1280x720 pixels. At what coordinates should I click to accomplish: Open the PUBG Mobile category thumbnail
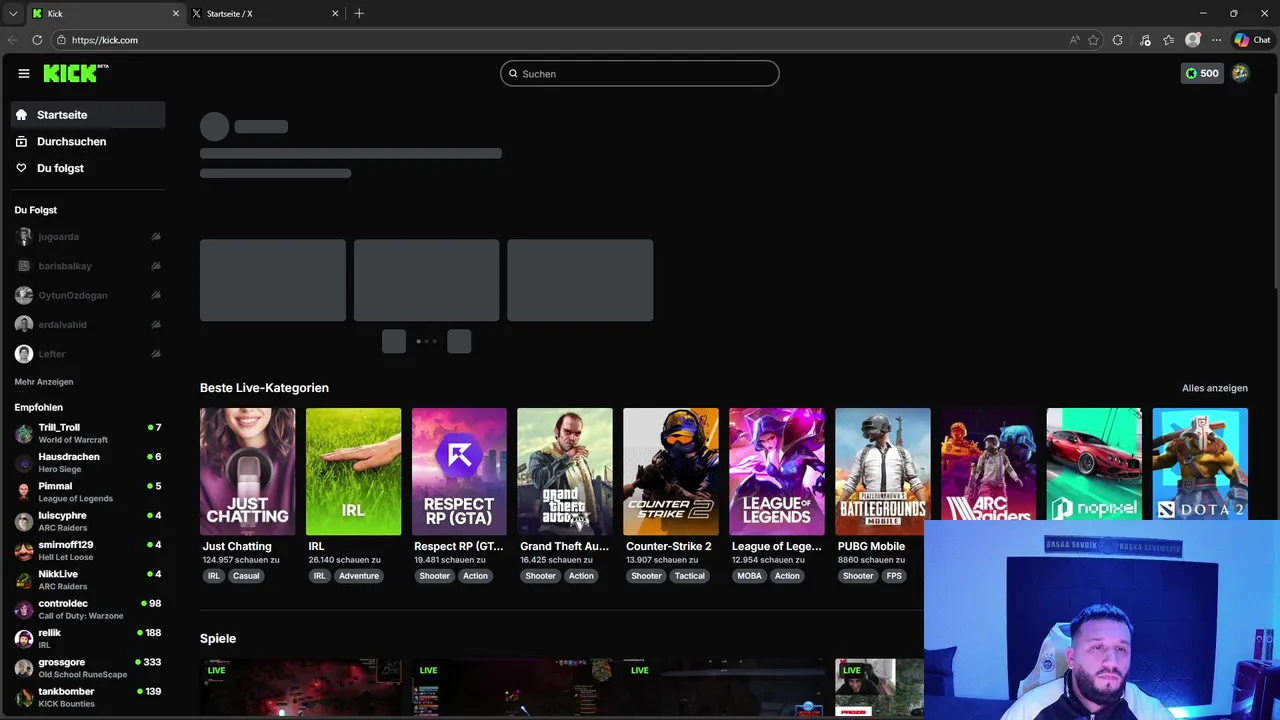[883, 471]
